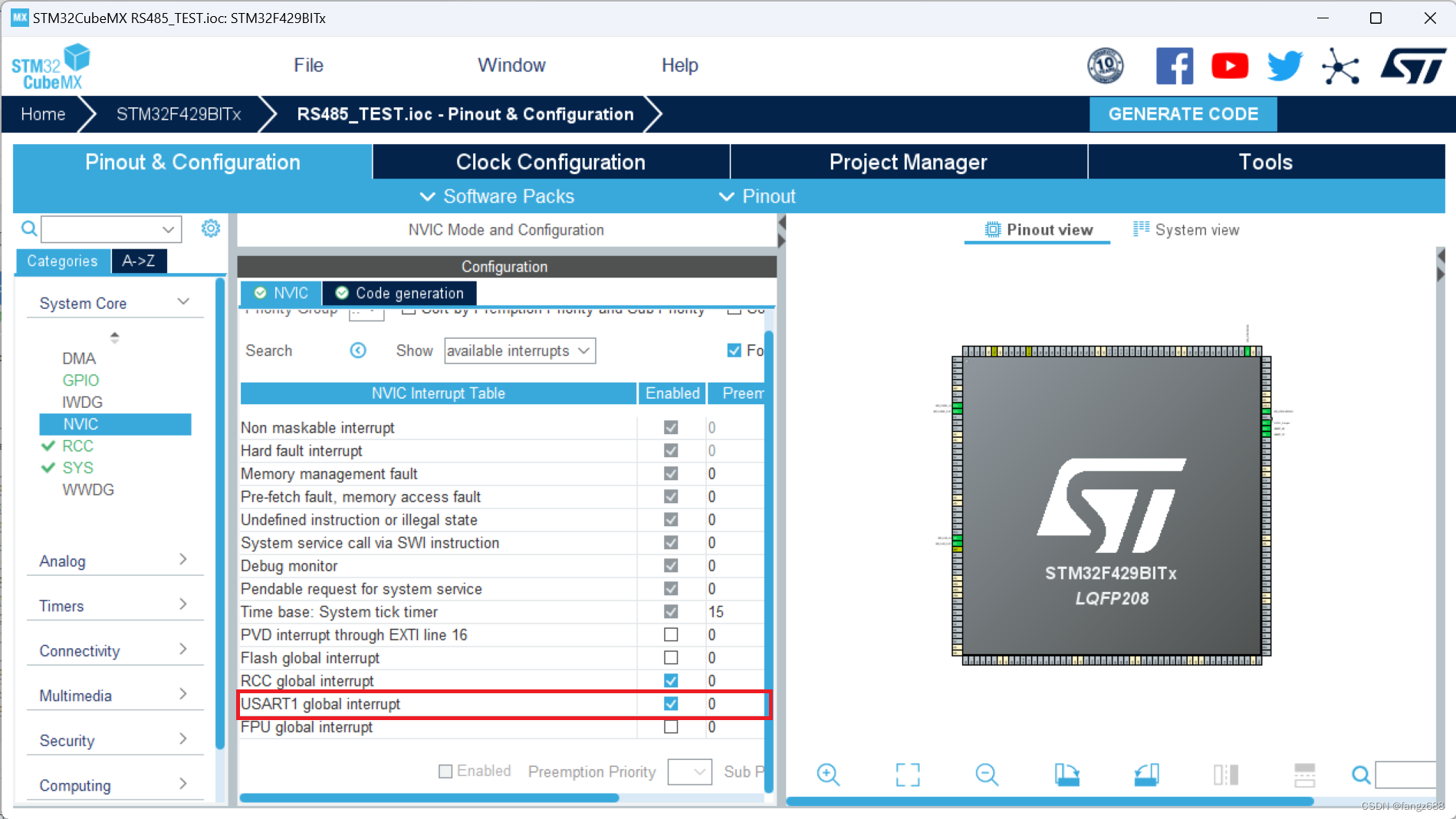
Task: Click the search magnifier in categories panel
Action: (x=28, y=229)
